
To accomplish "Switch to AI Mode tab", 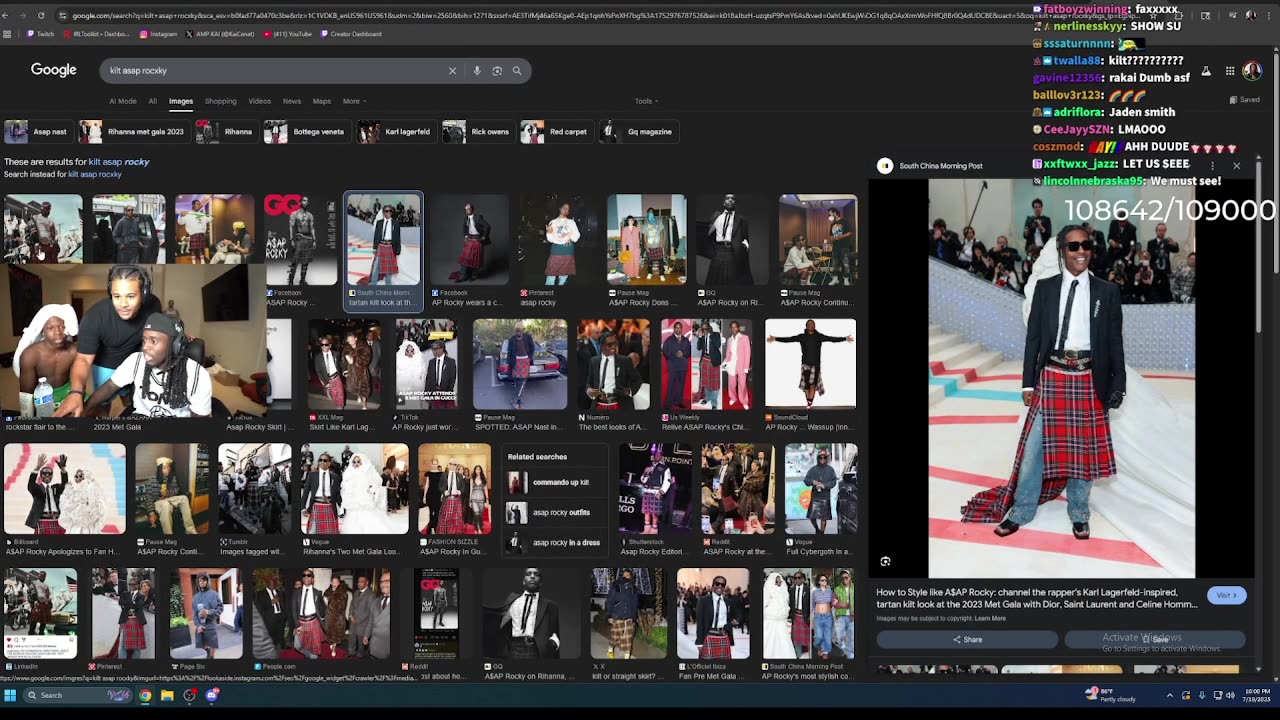I will click(123, 101).
